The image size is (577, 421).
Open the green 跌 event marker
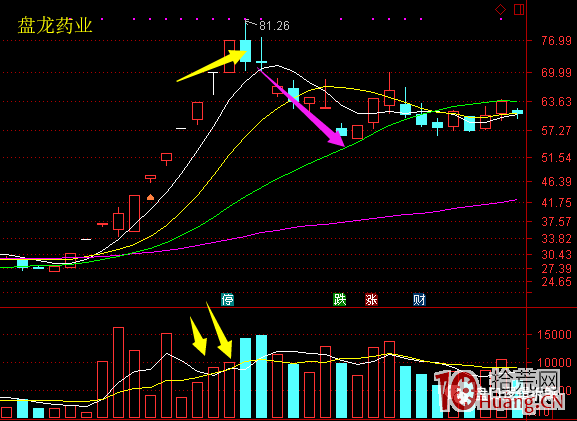(x=340, y=300)
